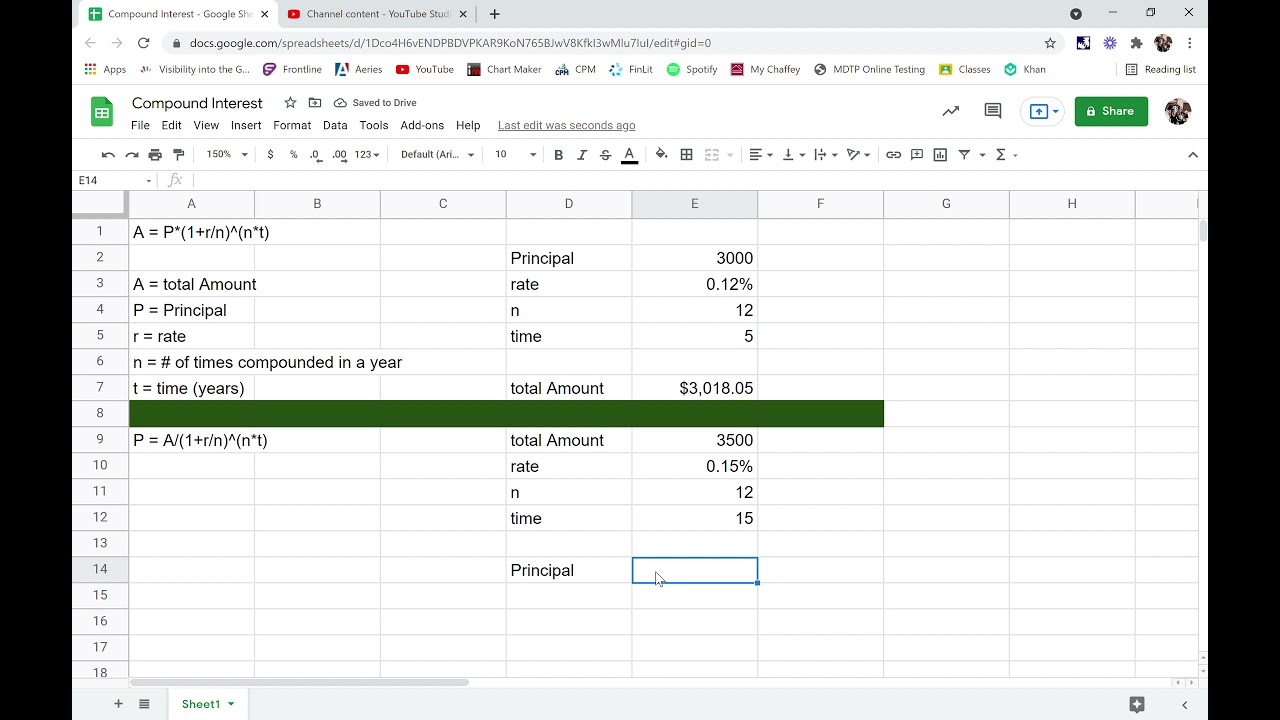
Task: Show the all sheets list
Action: click(x=144, y=704)
